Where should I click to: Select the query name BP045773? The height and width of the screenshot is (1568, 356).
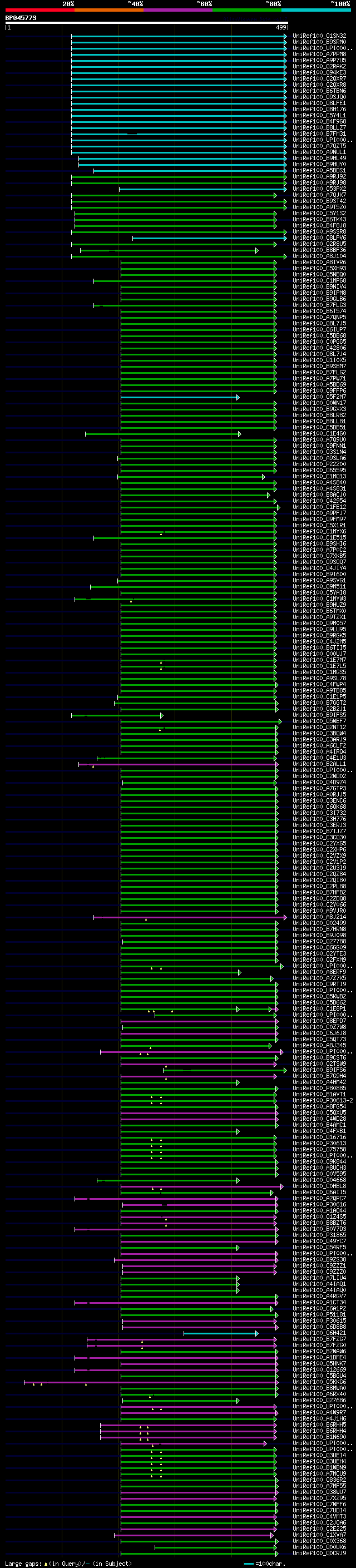pyautogui.click(x=21, y=18)
